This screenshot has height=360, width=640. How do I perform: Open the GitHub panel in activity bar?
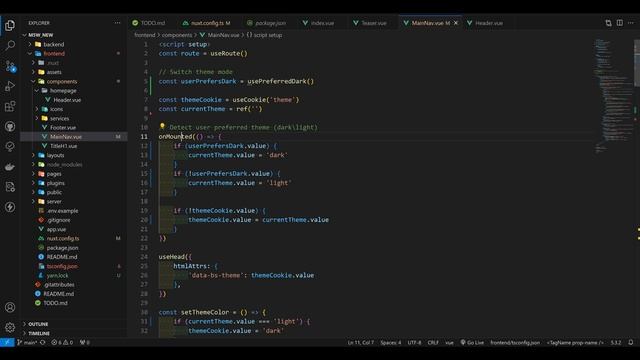click(10, 127)
